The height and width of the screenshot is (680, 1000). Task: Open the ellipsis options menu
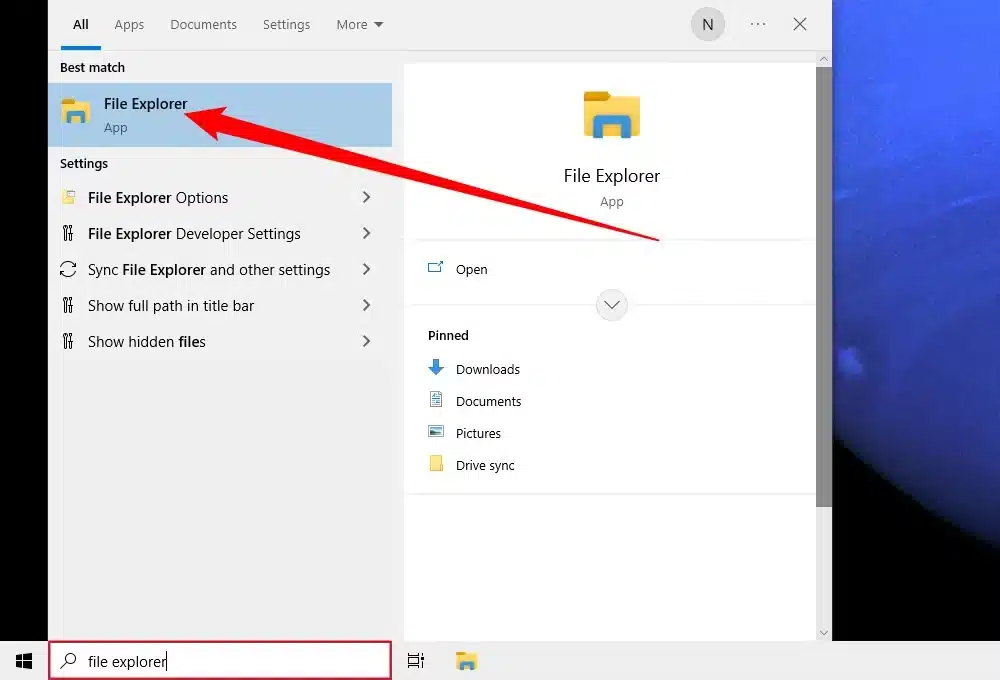tap(757, 24)
